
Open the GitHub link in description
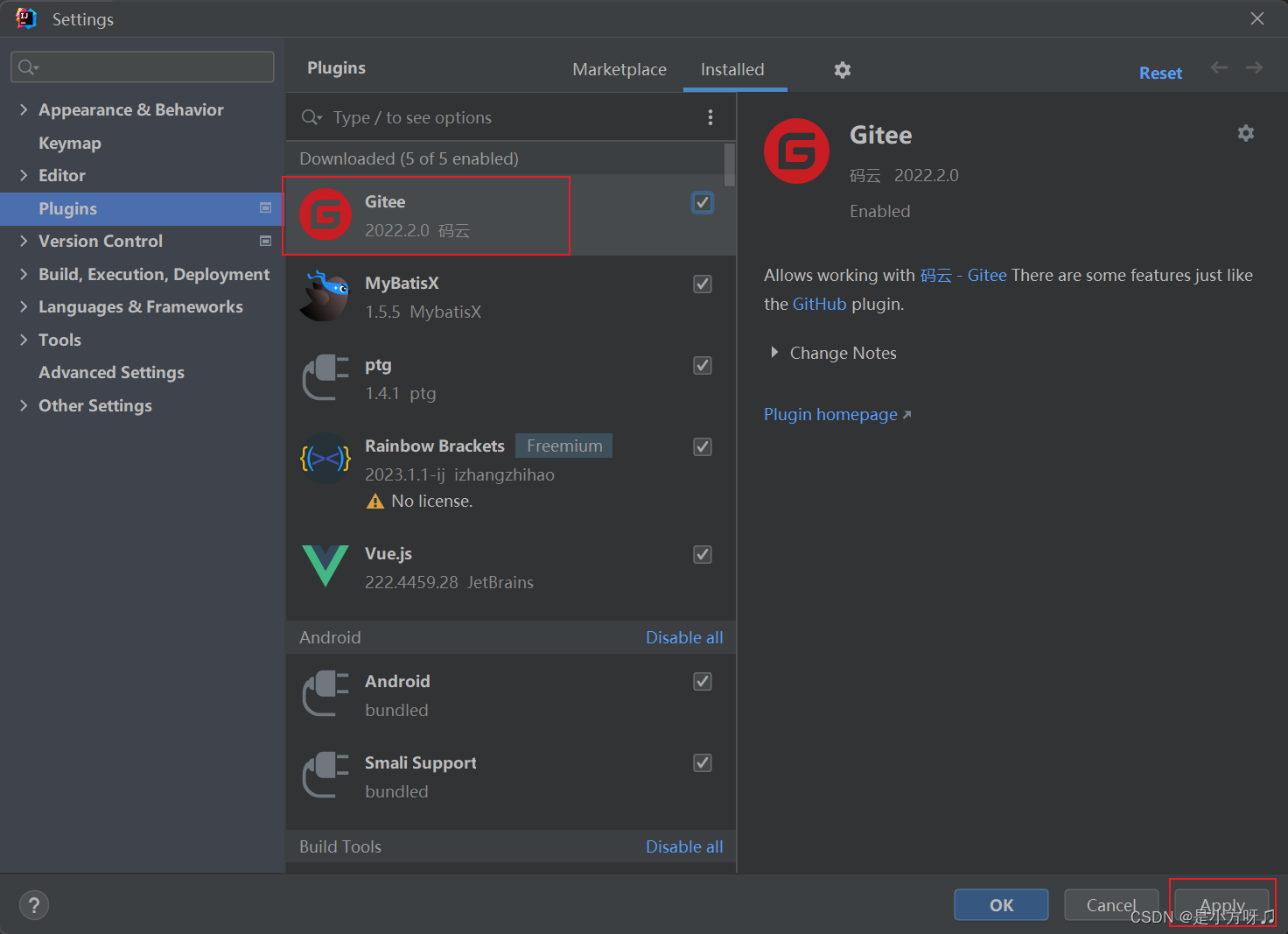coord(820,304)
